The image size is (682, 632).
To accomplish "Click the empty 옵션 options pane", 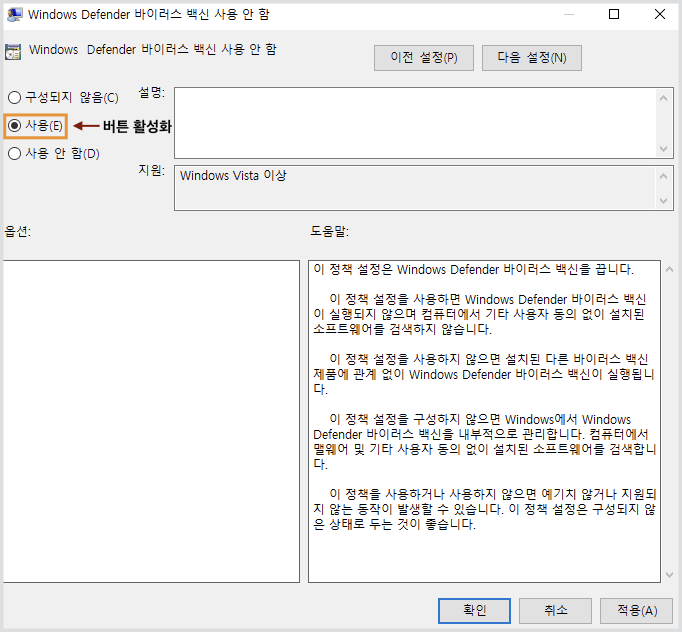I will (x=151, y=421).
